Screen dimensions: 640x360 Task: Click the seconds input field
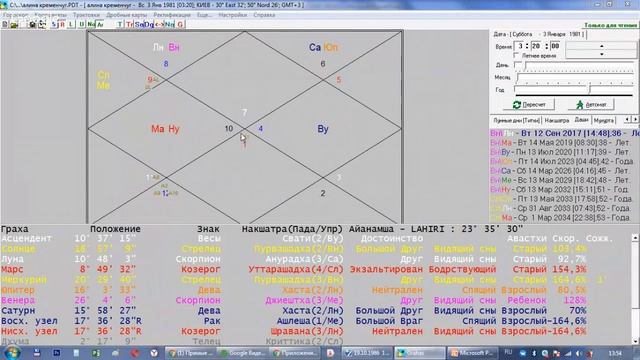(555, 46)
